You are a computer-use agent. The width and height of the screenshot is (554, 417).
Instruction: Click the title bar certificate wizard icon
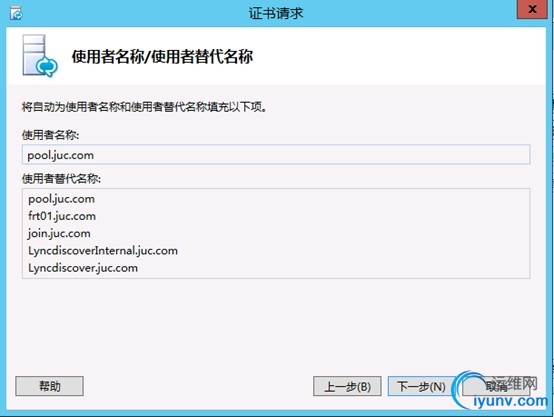click(16, 13)
